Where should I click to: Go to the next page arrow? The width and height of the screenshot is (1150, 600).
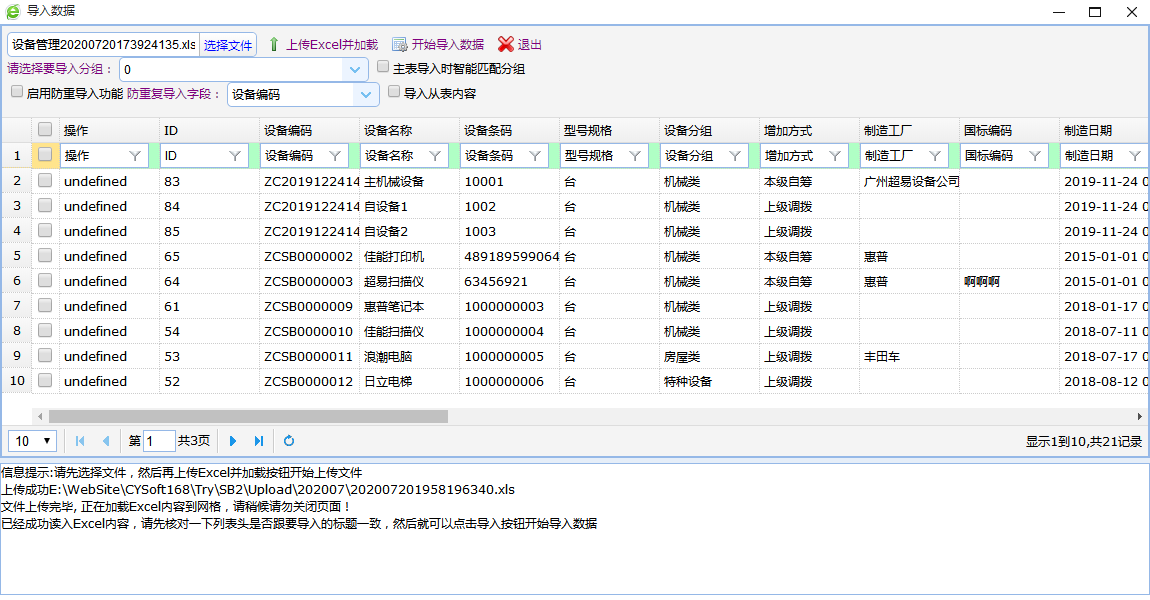233,441
